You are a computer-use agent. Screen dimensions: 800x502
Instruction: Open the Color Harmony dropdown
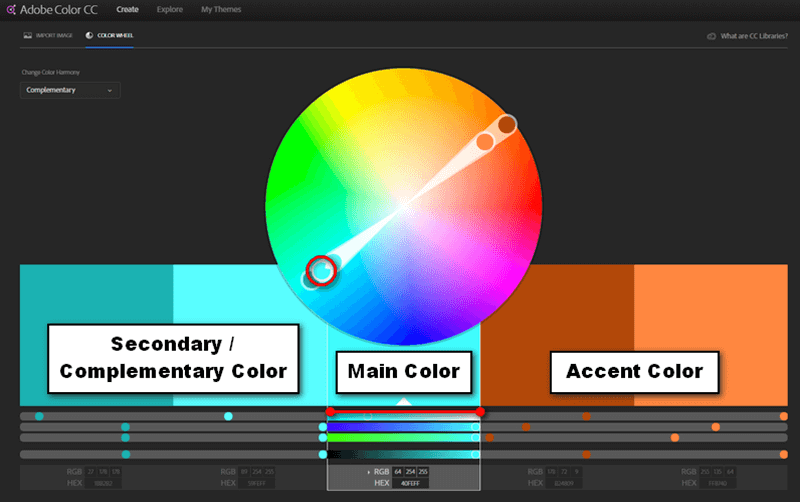coord(70,90)
